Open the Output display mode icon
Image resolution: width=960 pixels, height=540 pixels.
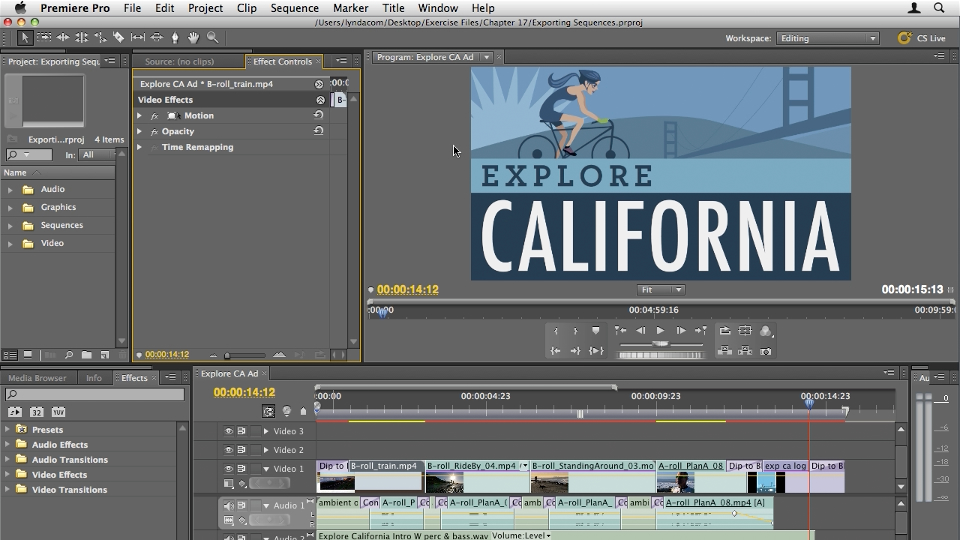(x=765, y=331)
